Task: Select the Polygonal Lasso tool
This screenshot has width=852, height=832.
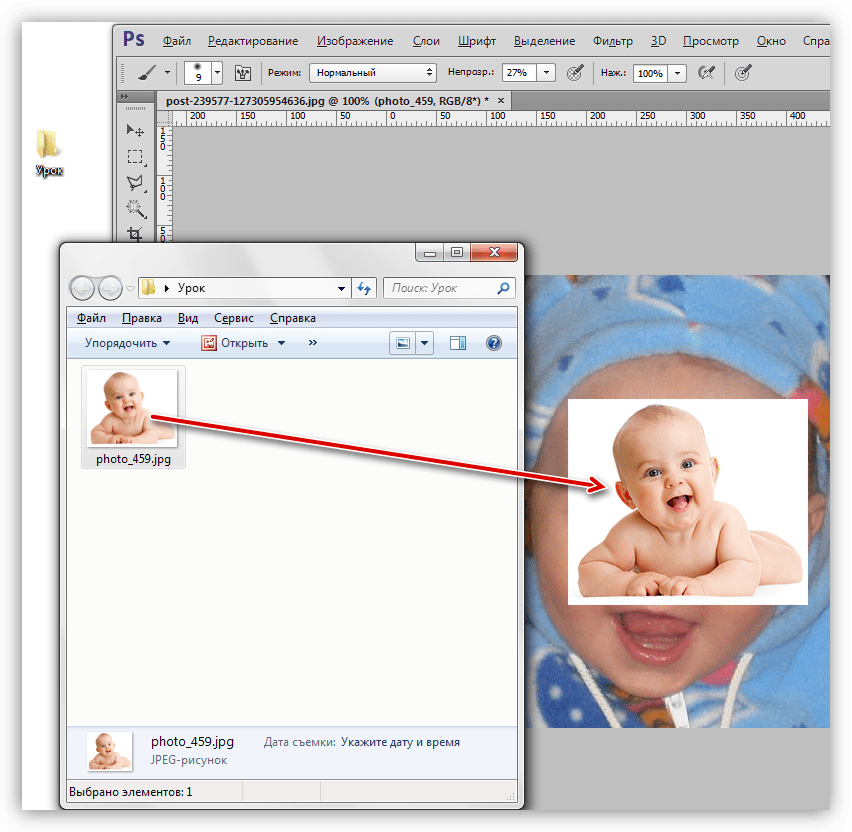Action: (x=134, y=183)
